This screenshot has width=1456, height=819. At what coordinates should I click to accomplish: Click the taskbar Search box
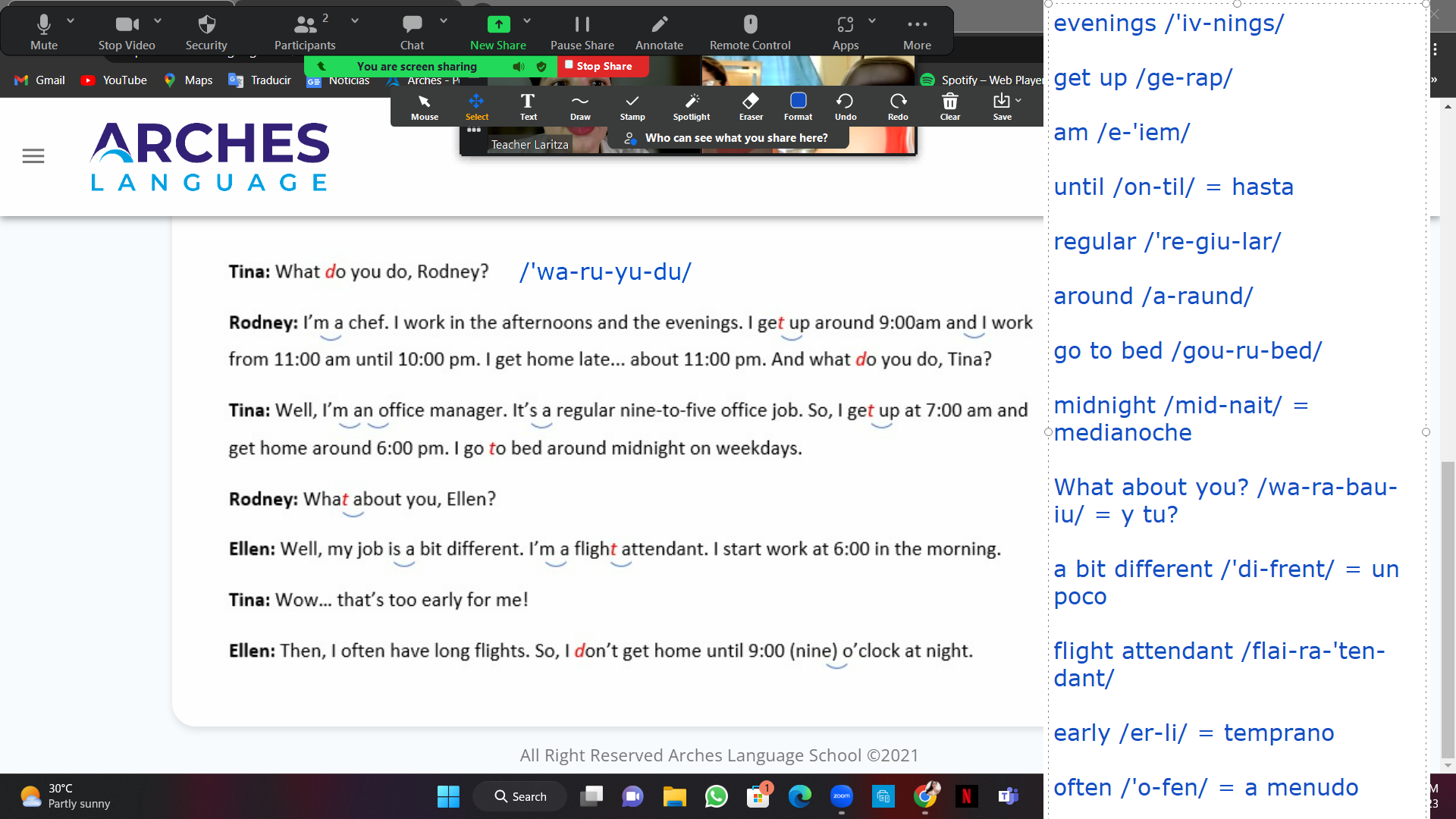coord(520,796)
